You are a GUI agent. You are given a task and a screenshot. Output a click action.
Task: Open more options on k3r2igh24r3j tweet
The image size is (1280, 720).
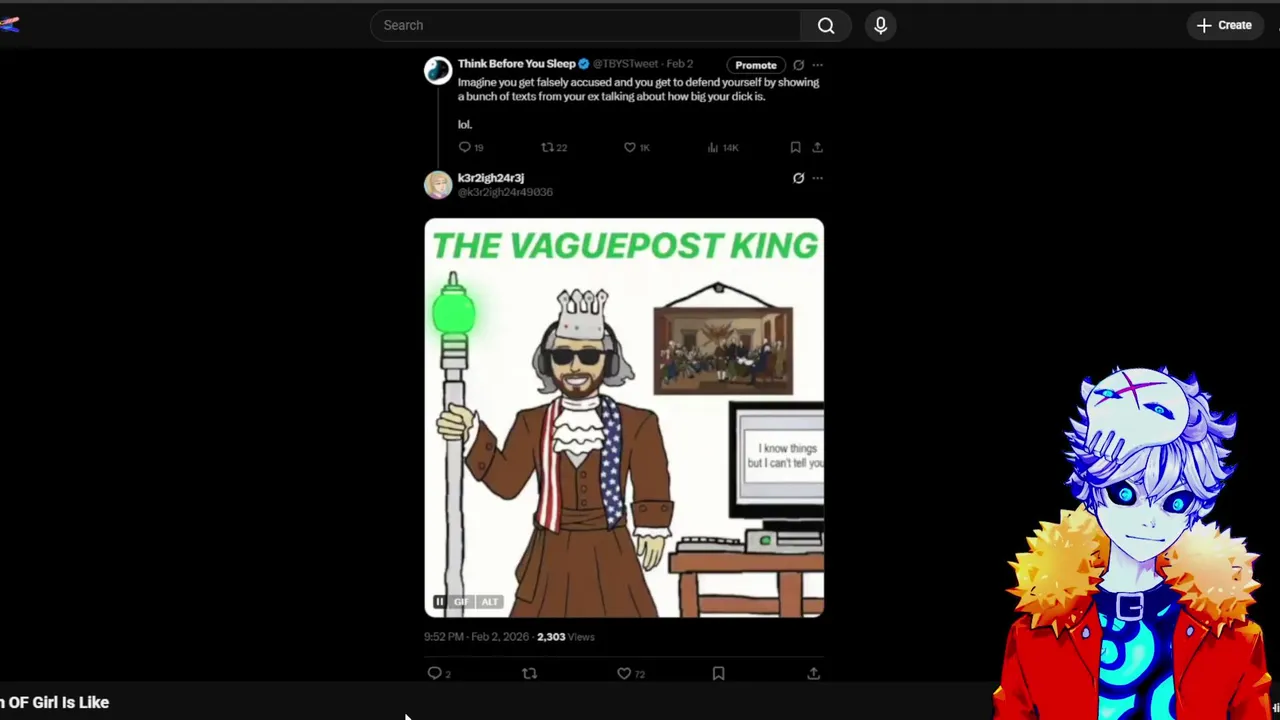pyautogui.click(x=817, y=178)
